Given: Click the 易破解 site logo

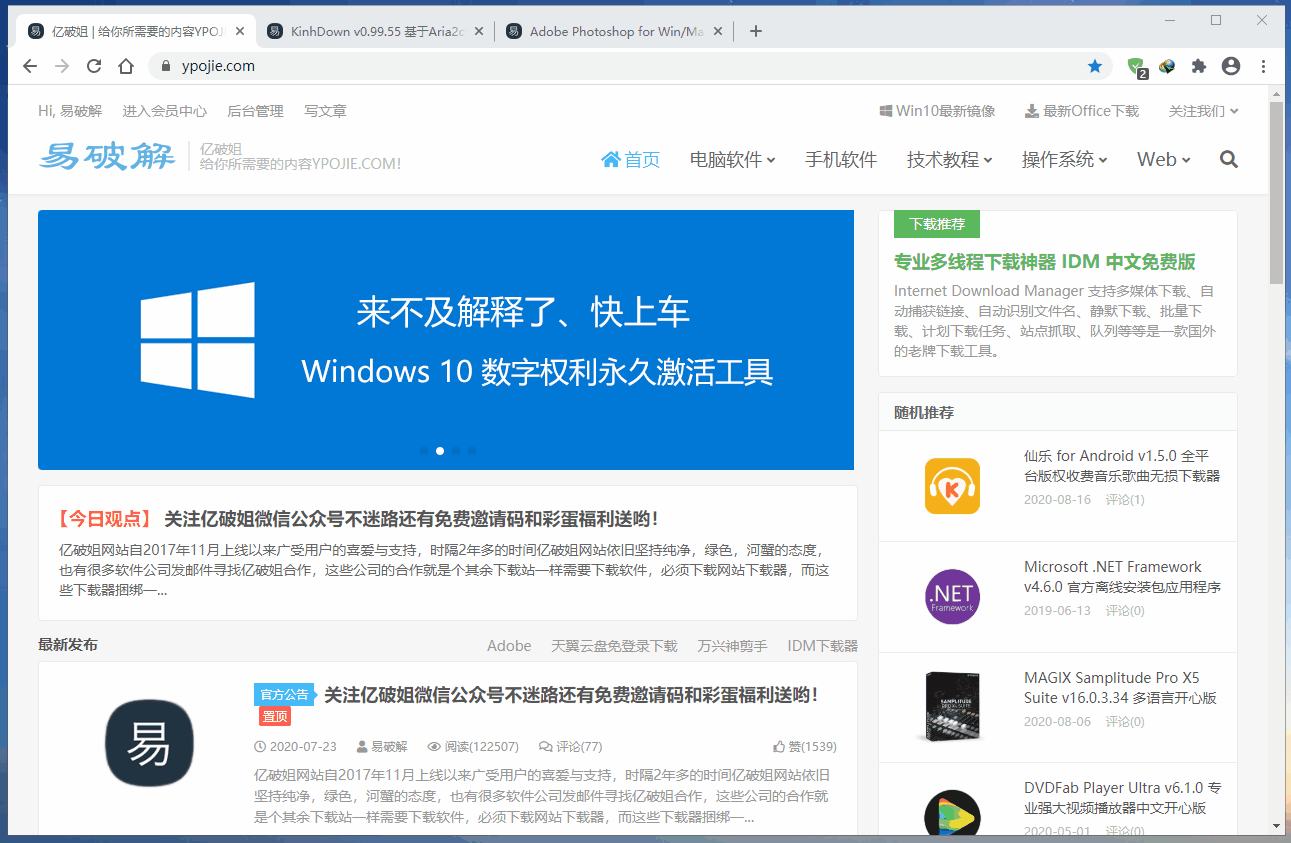Looking at the screenshot, I should (108, 156).
